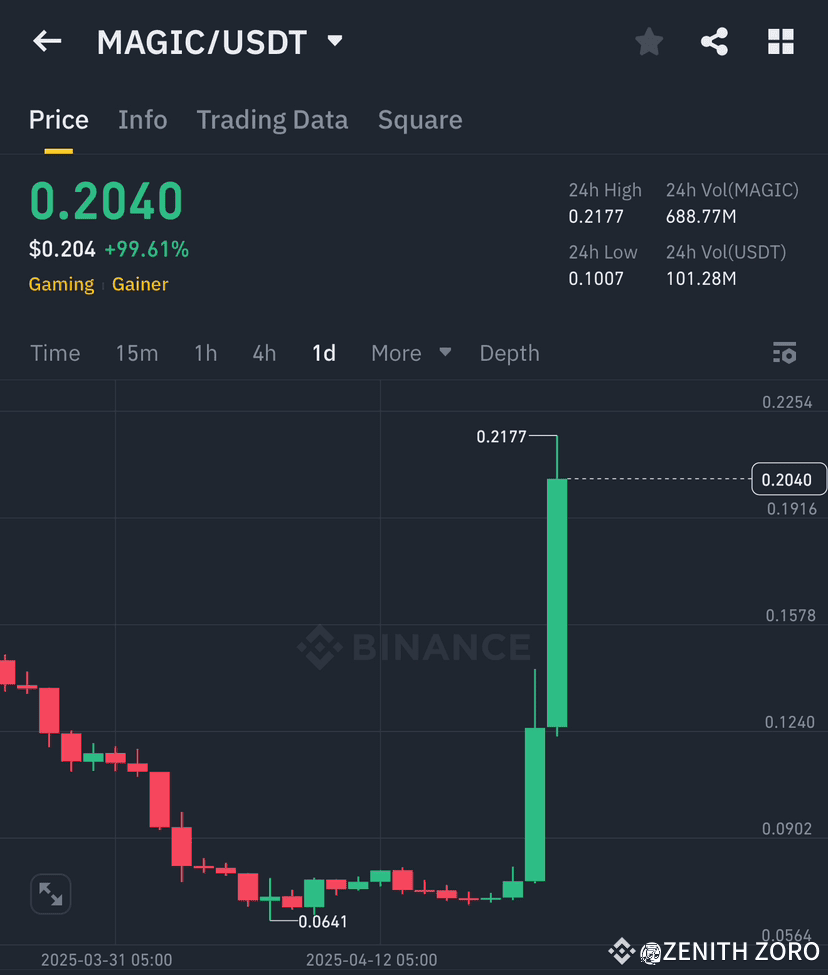The image size is (828, 975).
Task: Switch chart to 15m interval
Action: pyautogui.click(x=137, y=352)
